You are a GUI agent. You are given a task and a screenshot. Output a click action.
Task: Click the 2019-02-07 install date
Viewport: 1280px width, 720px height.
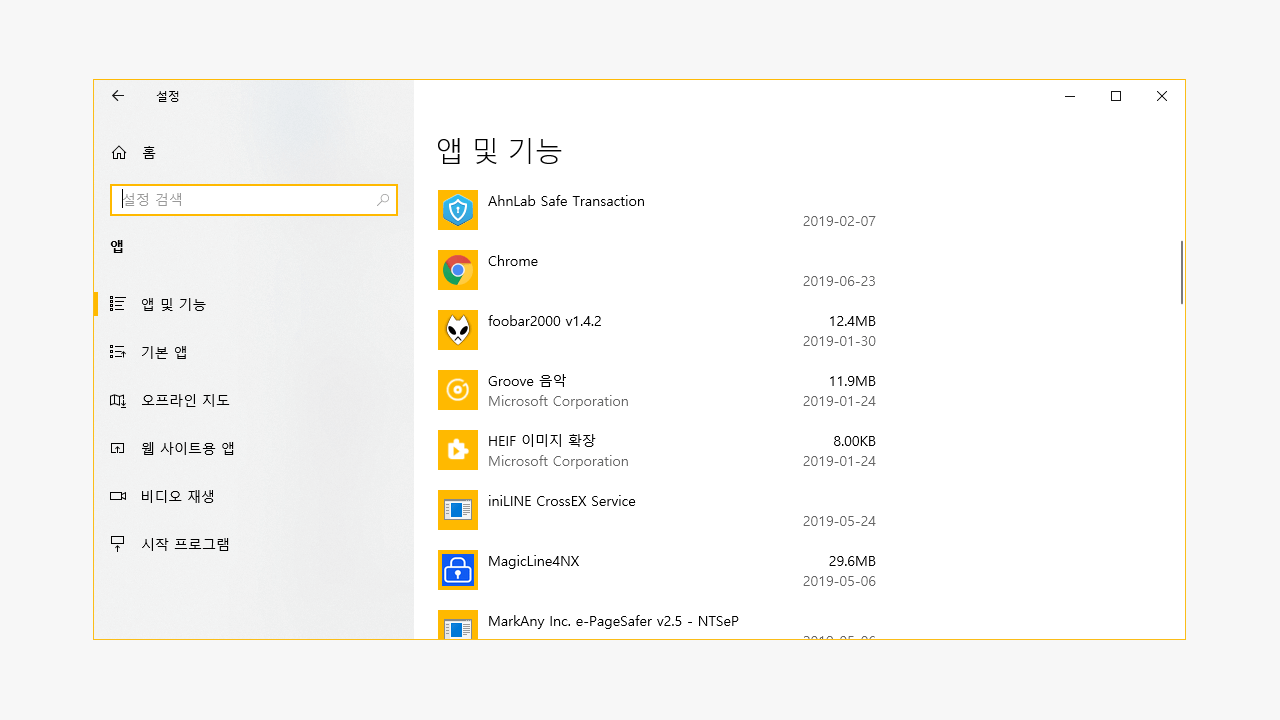pyautogui.click(x=839, y=221)
